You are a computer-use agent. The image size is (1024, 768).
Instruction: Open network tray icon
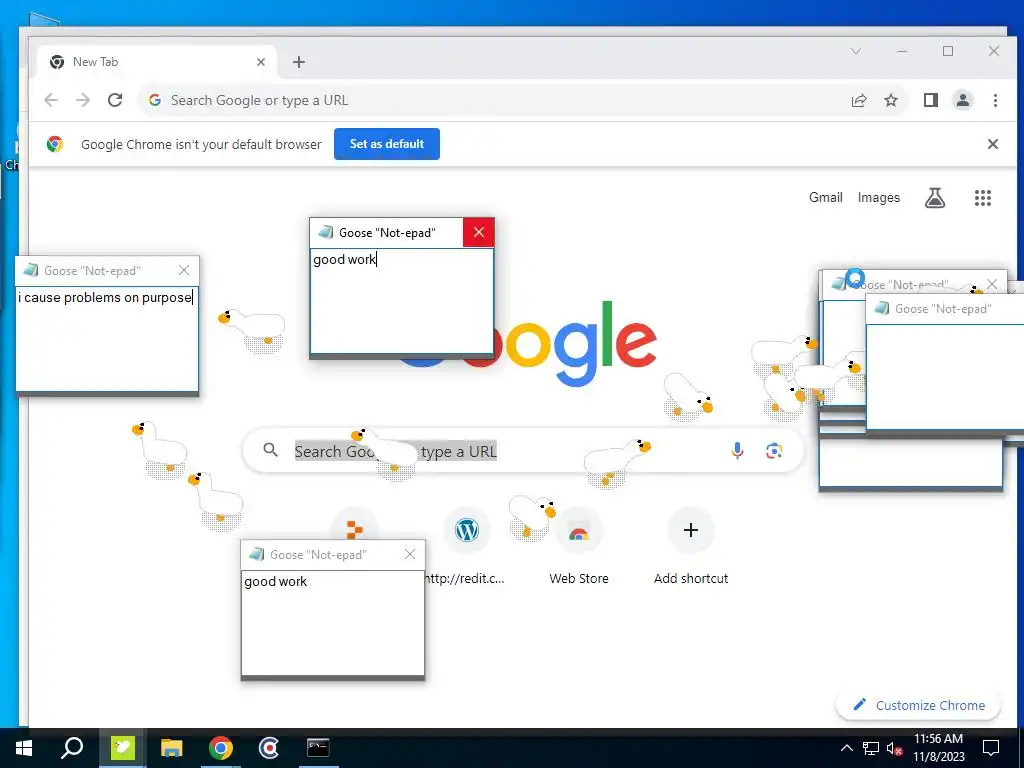pyautogui.click(x=871, y=748)
